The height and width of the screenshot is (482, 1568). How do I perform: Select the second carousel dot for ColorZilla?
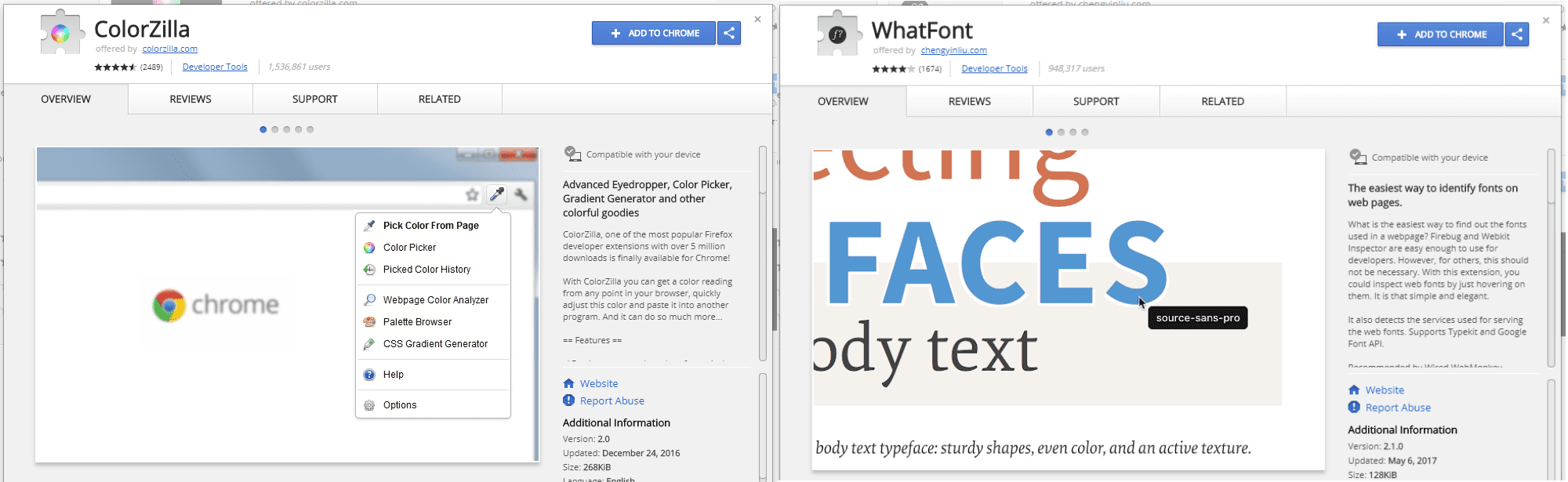[275, 129]
